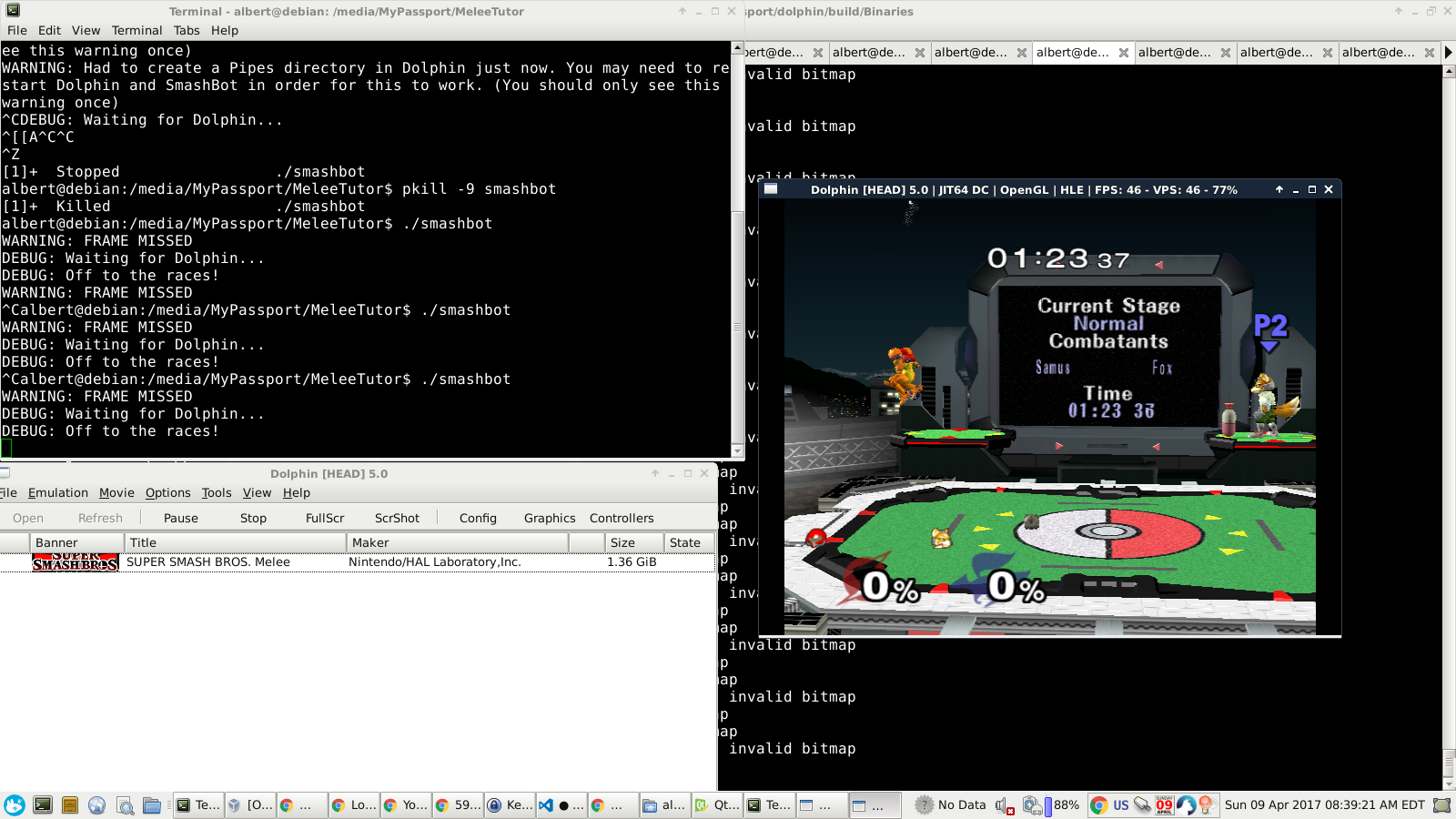
Task: Open View menu in left Terminal
Action: [86, 30]
